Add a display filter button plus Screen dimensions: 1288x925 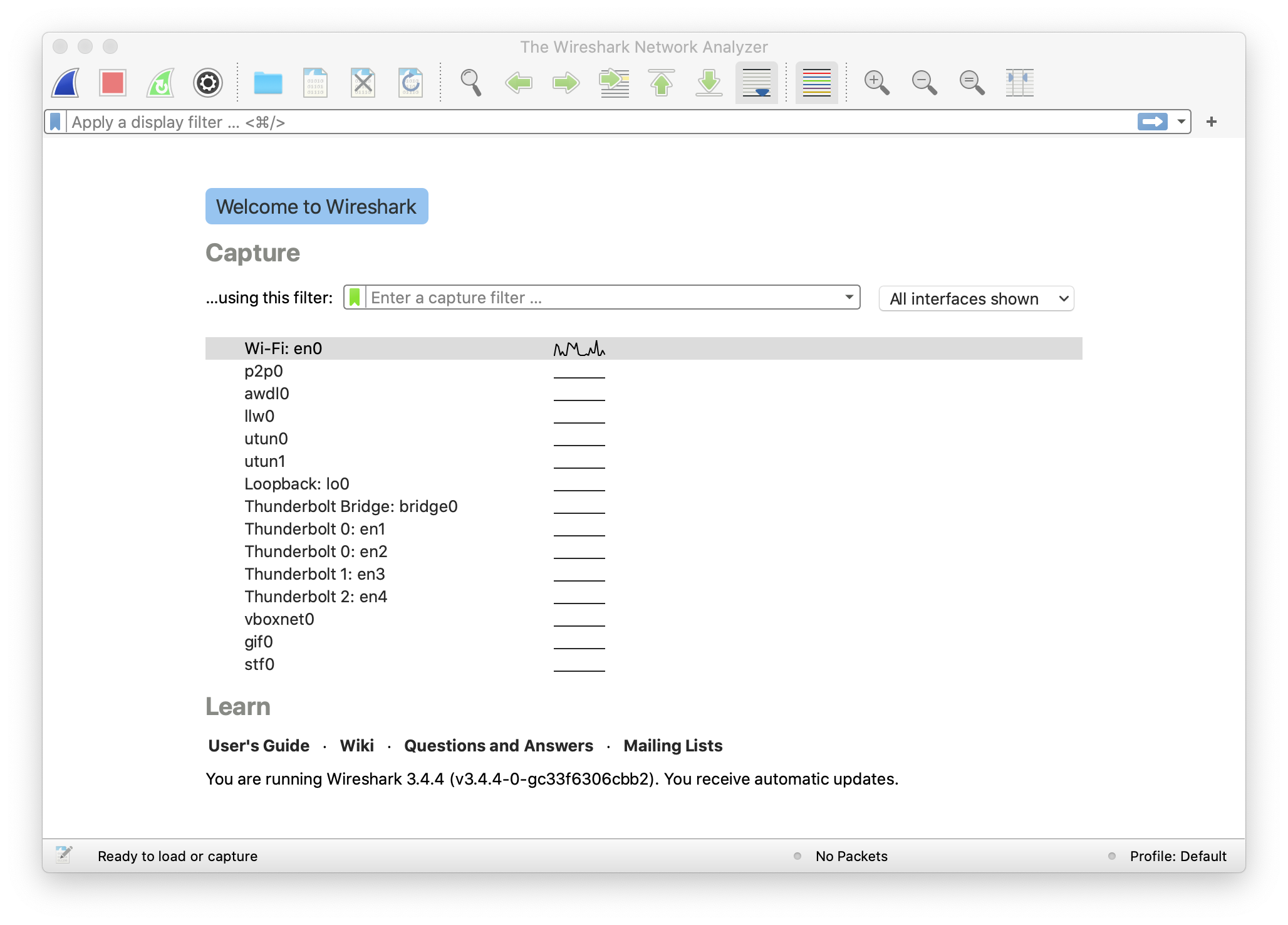(x=1212, y=122)
